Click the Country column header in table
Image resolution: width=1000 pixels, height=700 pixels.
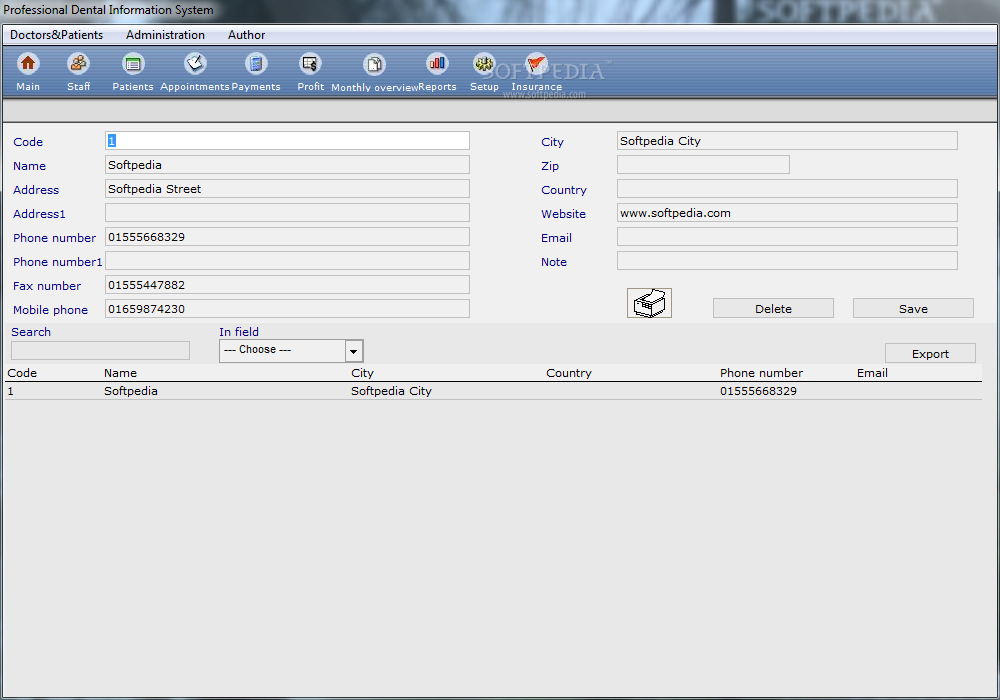pyautogui.click(x=569, y=373)
